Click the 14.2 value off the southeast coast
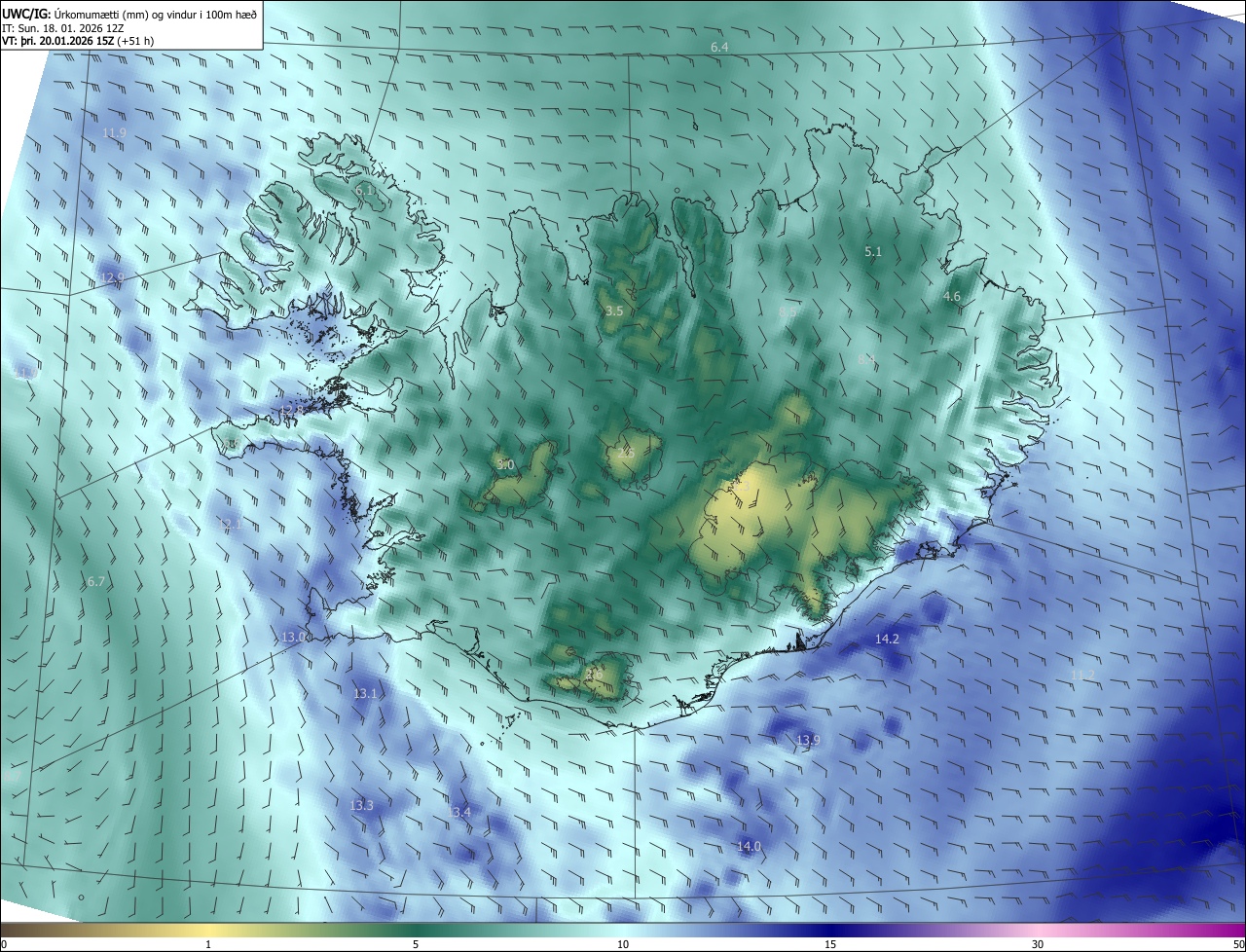This screenshot has width=1246, height=952. 887,640
